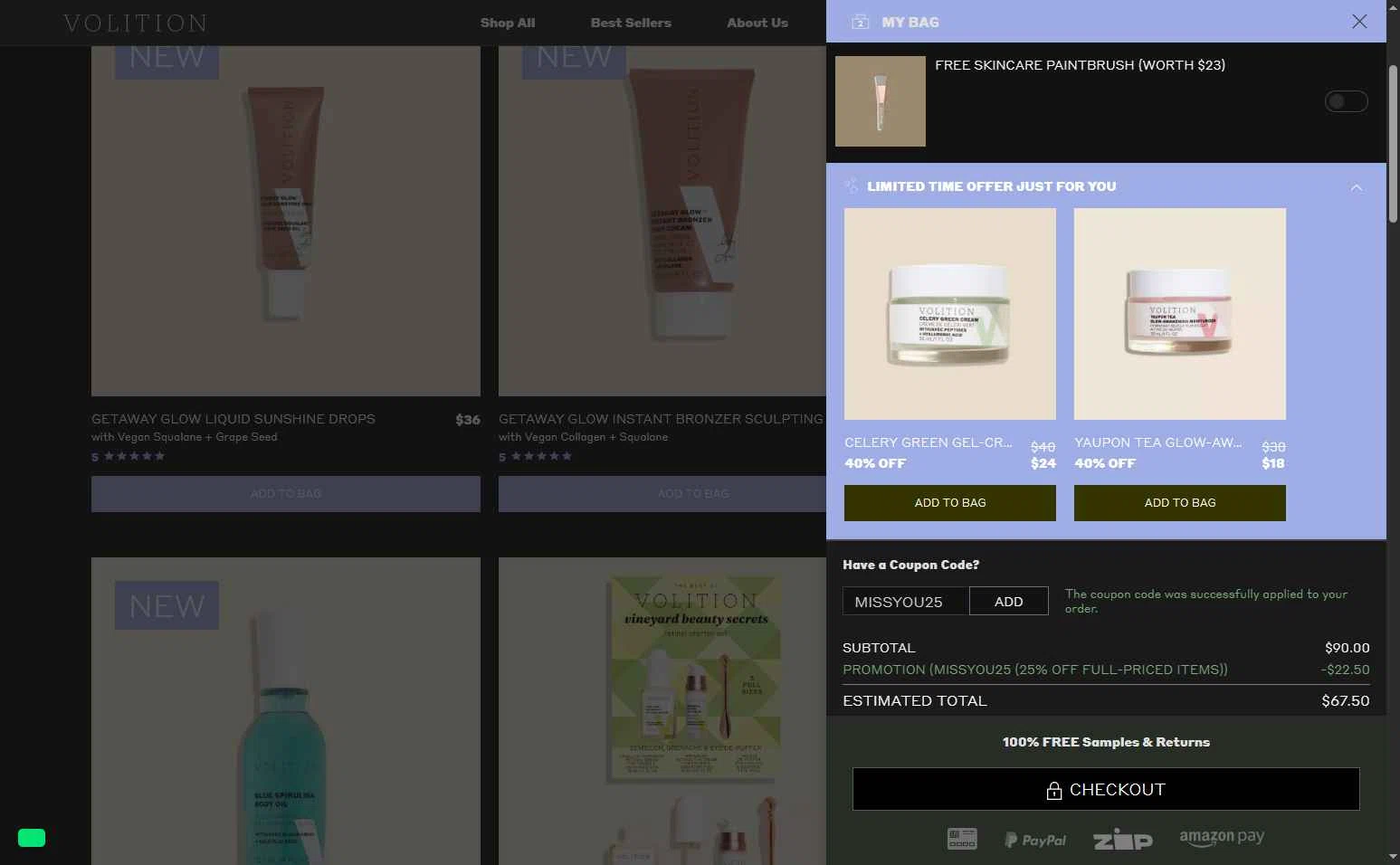The width and height of the screenshot is (1400, 865).
Task: View the Yaupon Tea Glow-Awakening image
Action: [1179, 314]
